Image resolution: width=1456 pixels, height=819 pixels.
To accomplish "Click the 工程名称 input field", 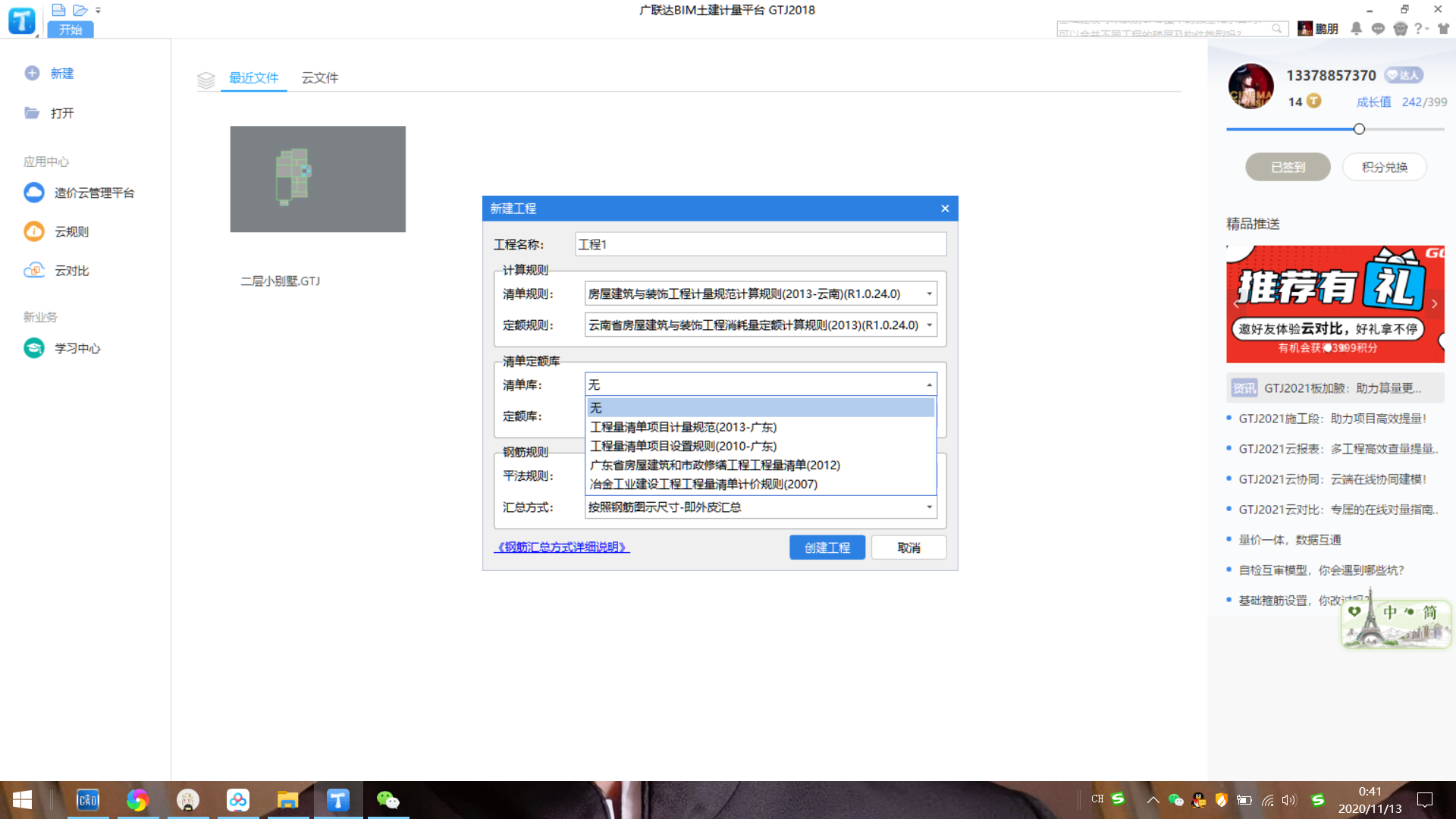I will click(761, 244).
